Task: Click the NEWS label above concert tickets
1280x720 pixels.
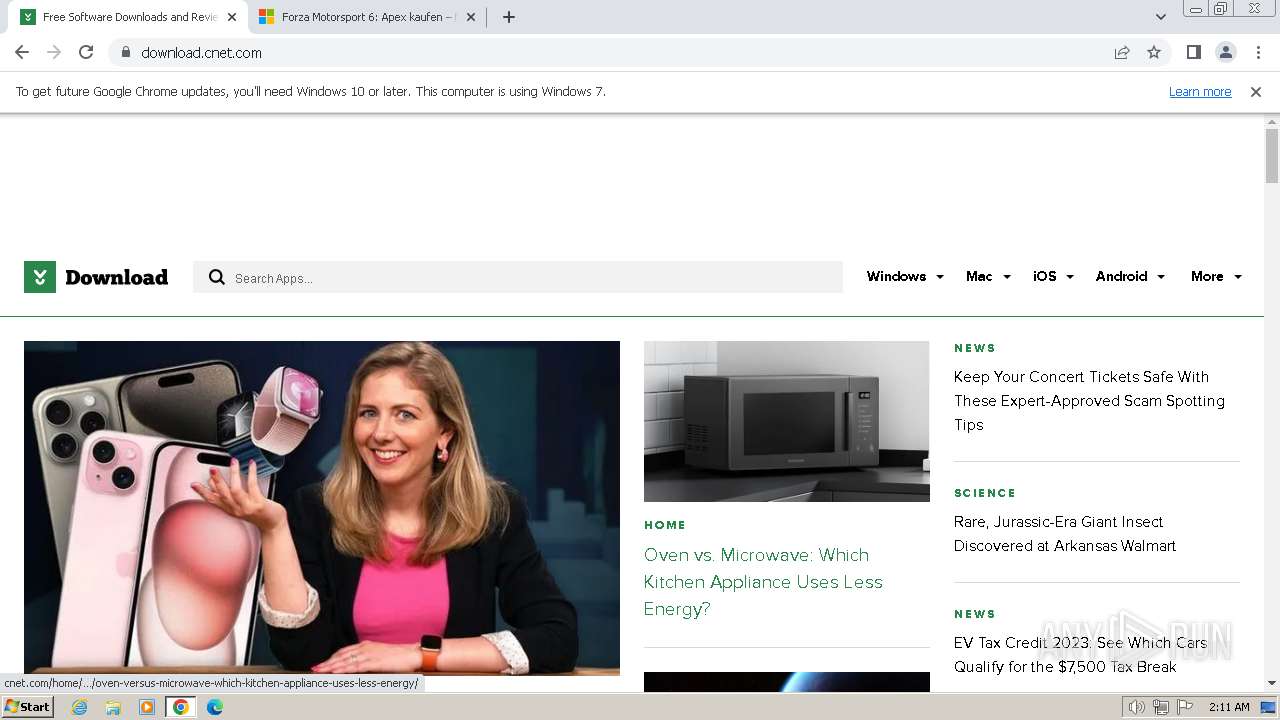Action: point(975,348)
